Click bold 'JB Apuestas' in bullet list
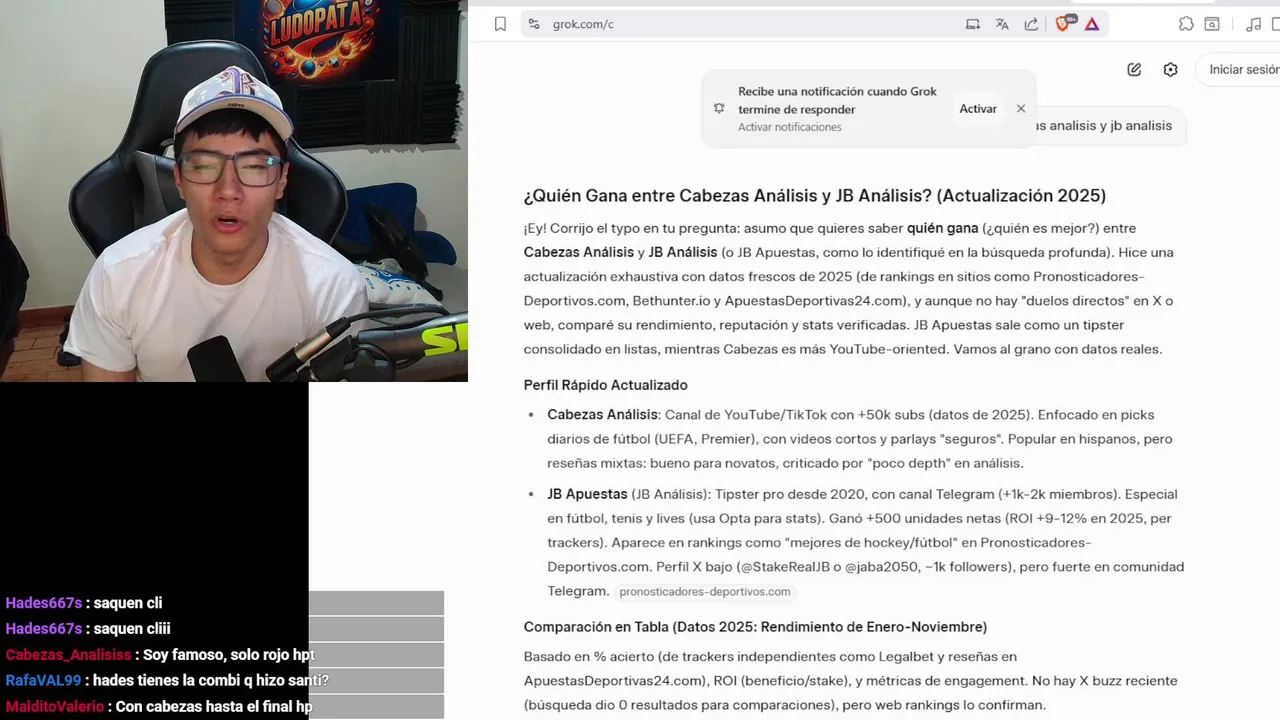Image resolution: width=1280 pixels, height=720 pixels. [x=587, y=494]
